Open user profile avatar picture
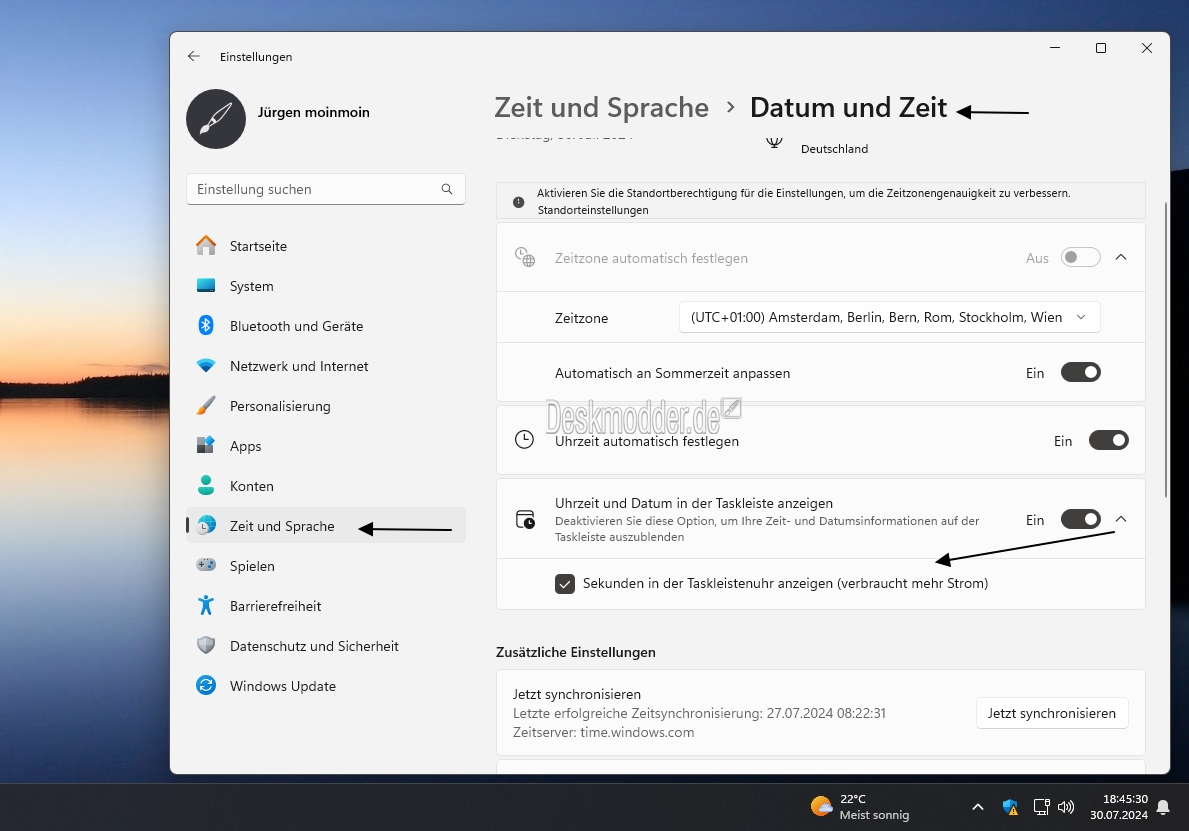 [x=216, y=119]
